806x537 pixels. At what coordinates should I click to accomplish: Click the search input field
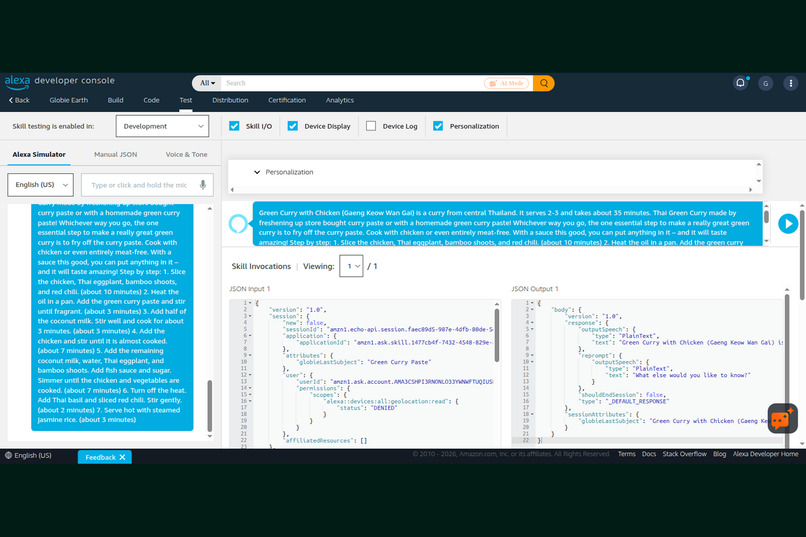pos(352,83)
